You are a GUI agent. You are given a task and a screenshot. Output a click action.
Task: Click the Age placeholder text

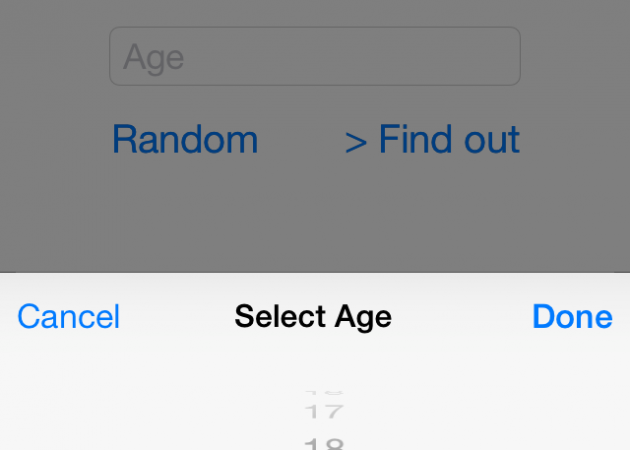coord(154,57)
